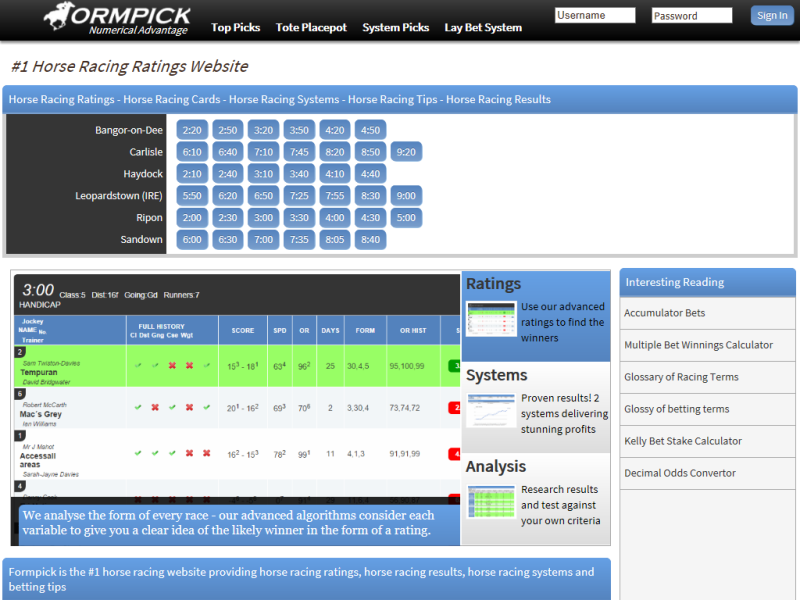800x600 pixels.
Task: Show Sandown 8:40 race
Action: point(370,240)
